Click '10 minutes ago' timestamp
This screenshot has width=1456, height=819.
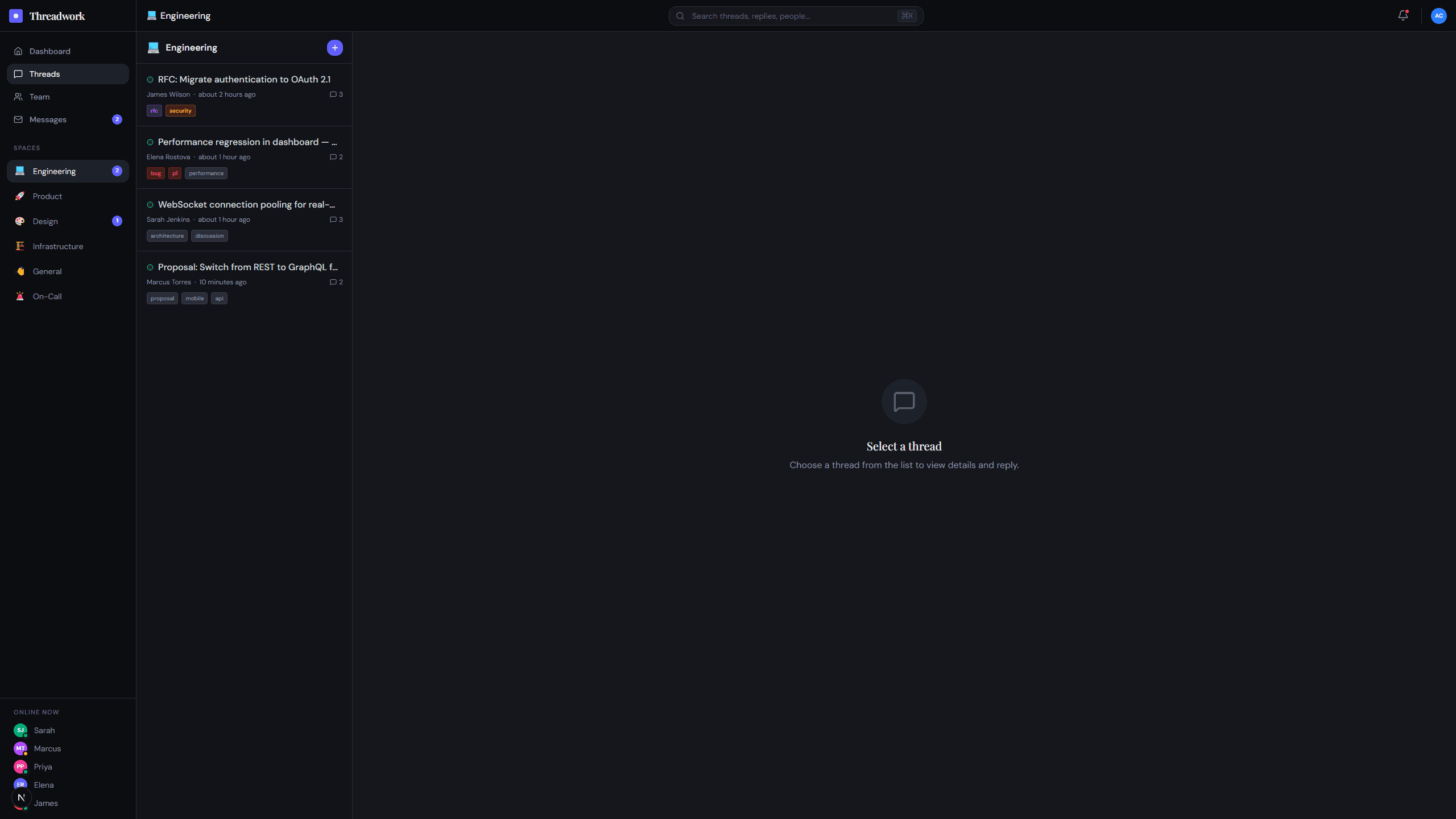(223, 282)
